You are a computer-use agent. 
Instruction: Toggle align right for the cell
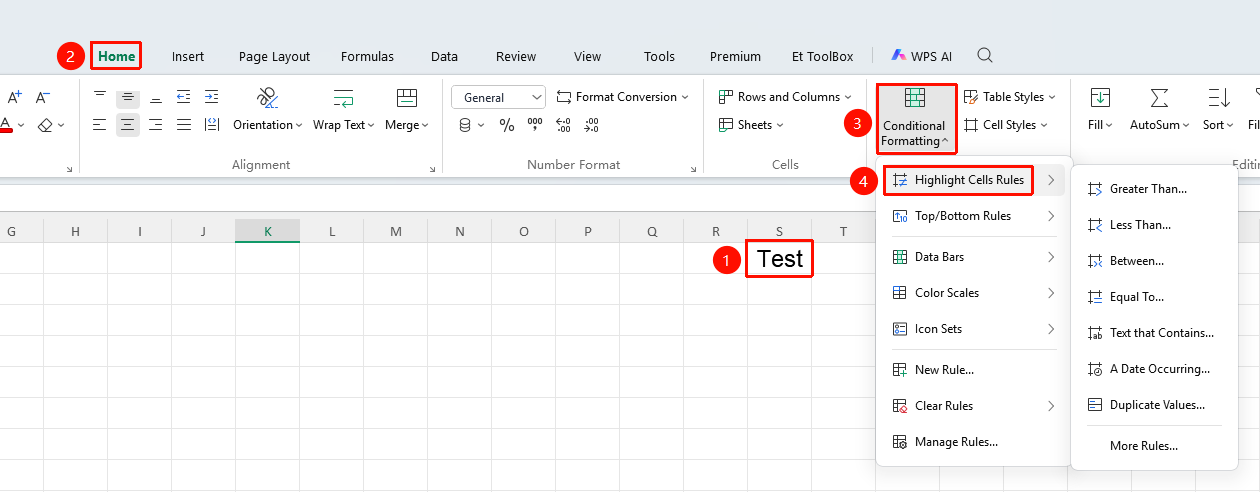[156, 125]
